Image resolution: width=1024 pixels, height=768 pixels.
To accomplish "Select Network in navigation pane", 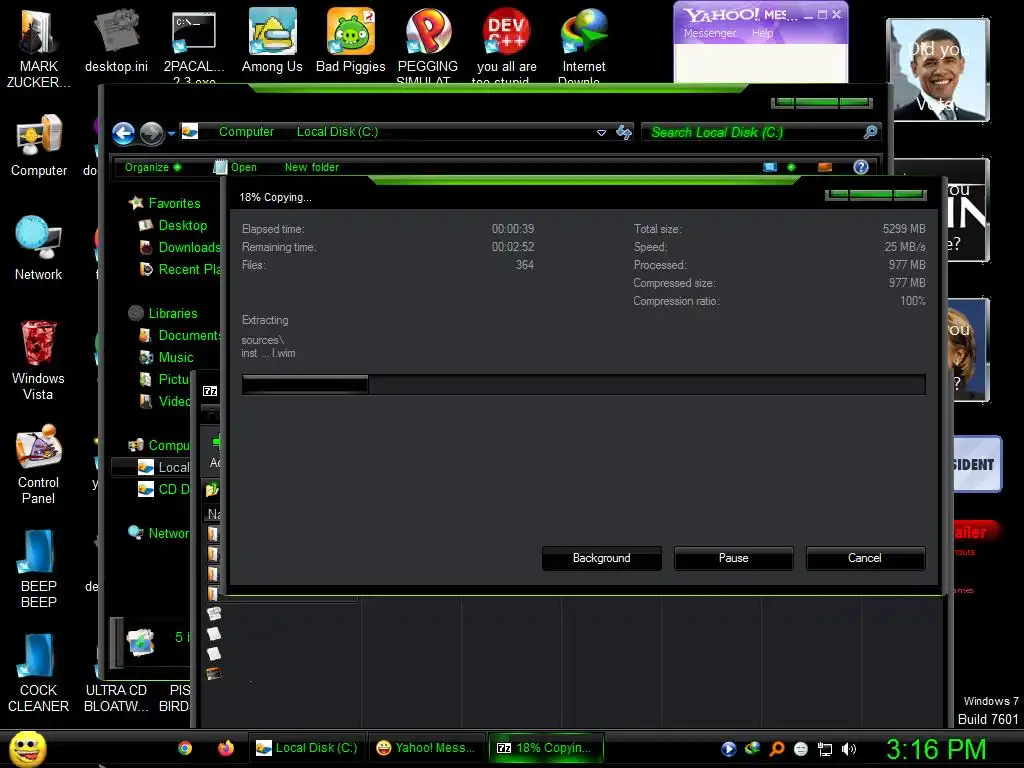I will click(159, 533).
